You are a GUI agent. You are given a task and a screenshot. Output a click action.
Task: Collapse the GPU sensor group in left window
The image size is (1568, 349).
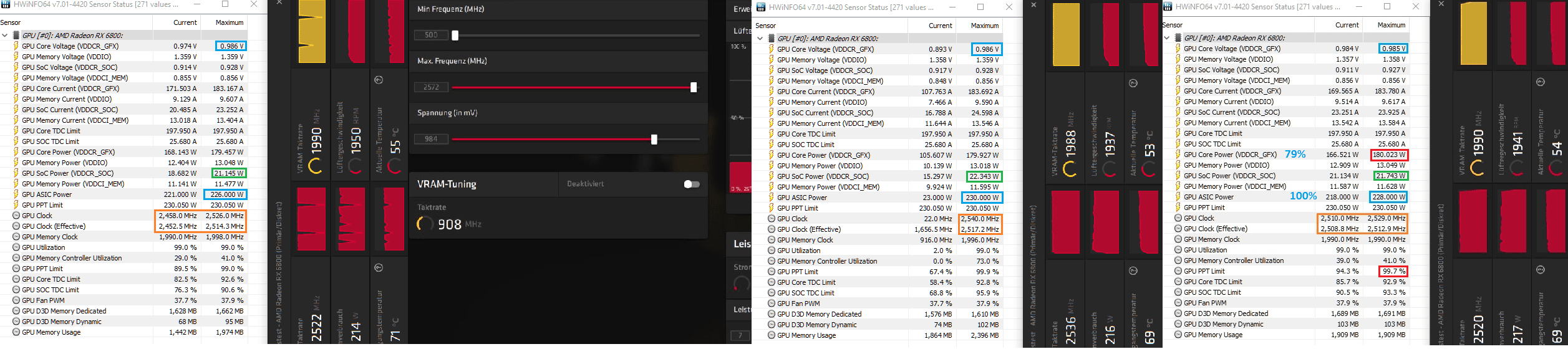[5, 36]
